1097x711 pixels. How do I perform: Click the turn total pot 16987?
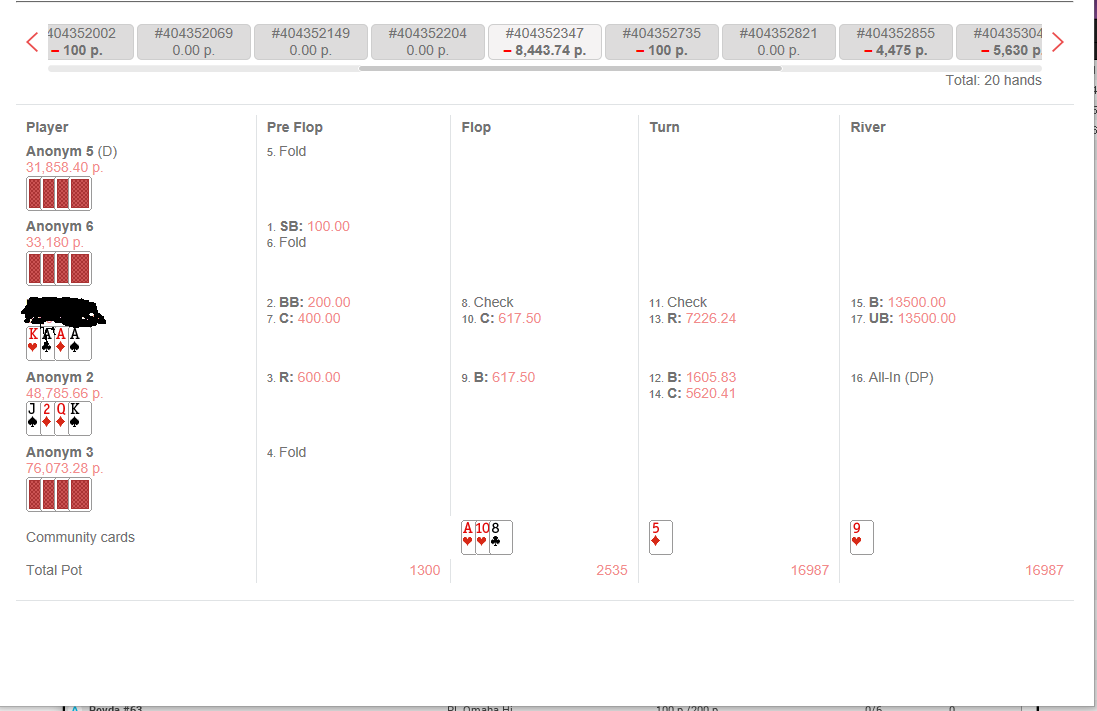tap(809, 570)
